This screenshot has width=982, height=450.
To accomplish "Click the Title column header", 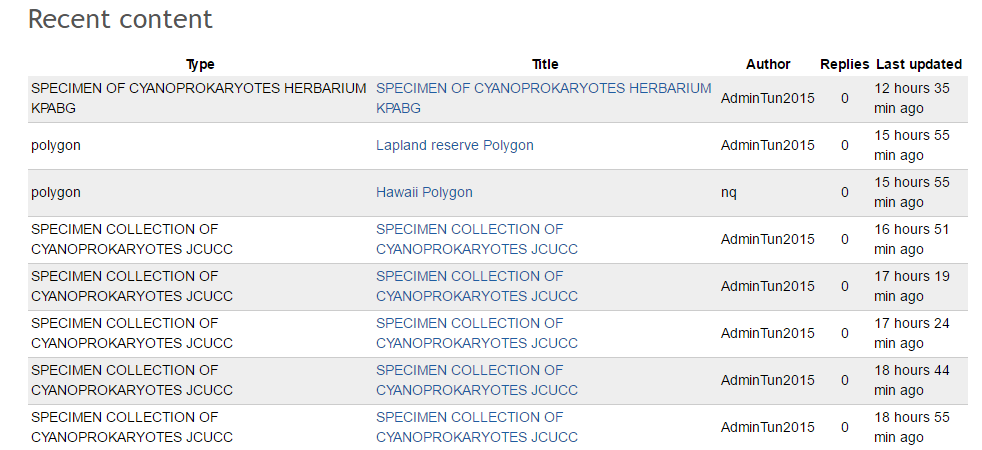I will click(545, 64).
